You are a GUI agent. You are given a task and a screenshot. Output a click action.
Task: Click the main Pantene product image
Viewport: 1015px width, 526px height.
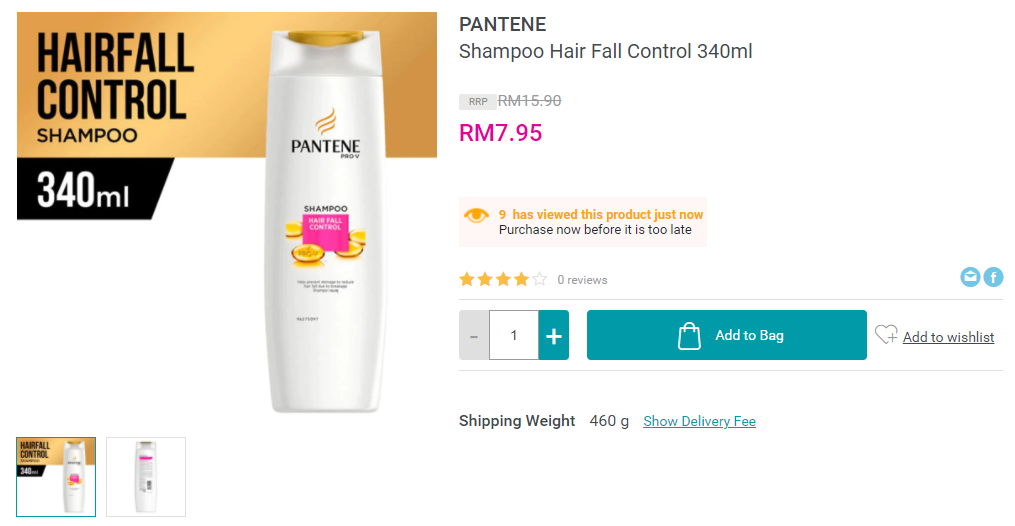point(227,214)
